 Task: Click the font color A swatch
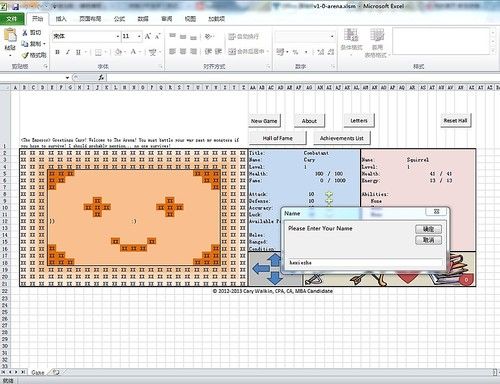(x=133, y=52)
